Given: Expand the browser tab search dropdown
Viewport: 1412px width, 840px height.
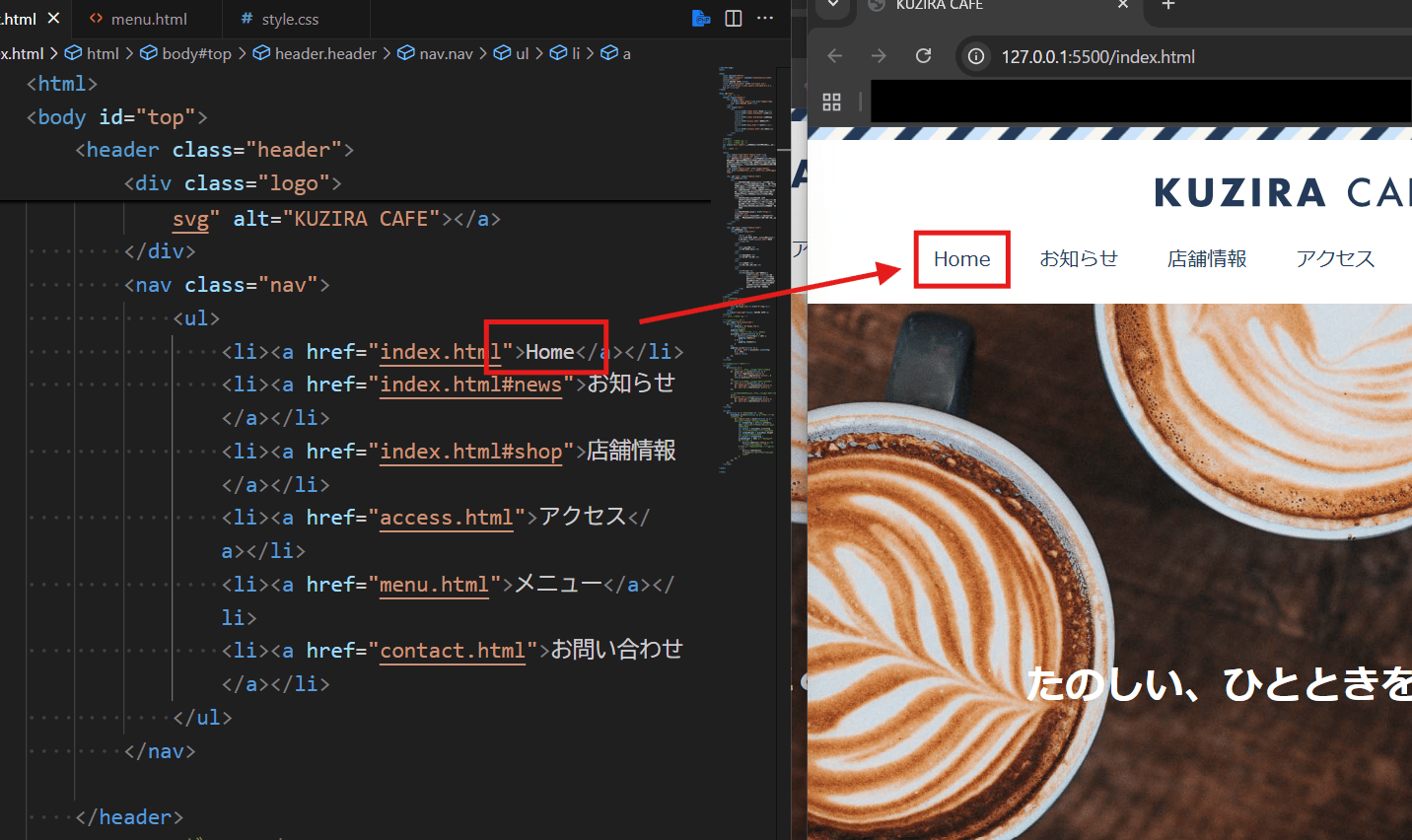Looking at the screenshot, I should pos(833,6).
